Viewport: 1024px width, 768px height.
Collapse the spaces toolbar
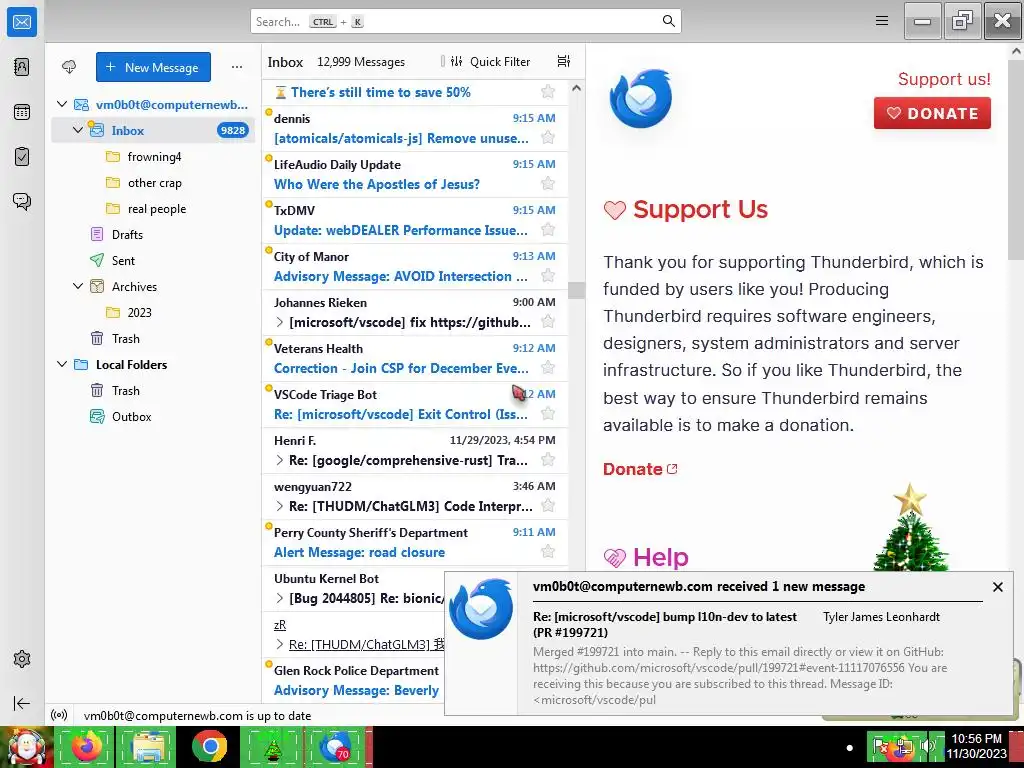(22, 703)
